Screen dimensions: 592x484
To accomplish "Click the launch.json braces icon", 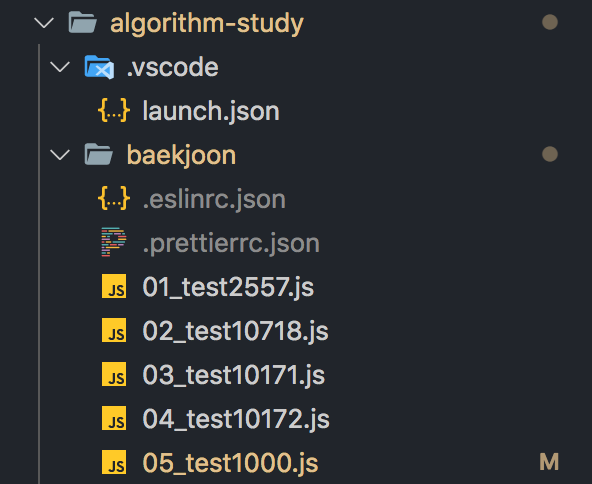I will [114, 110].
